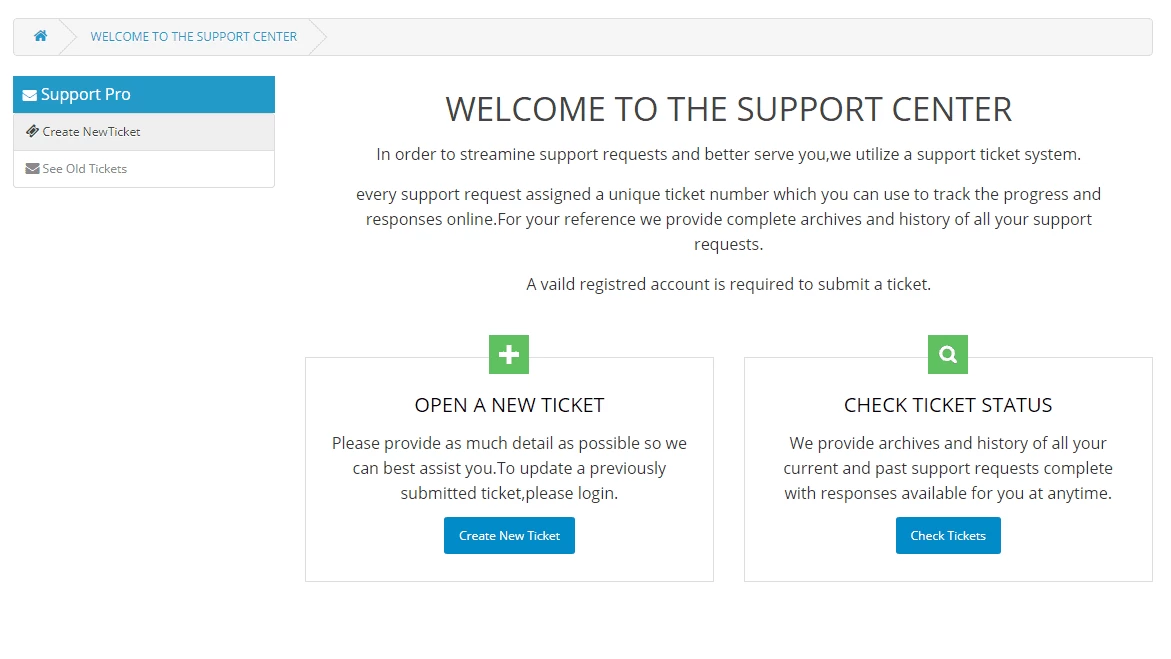
Task: Click the envelope icon beside See Old Tickets
Action: [x=31, y=168]
